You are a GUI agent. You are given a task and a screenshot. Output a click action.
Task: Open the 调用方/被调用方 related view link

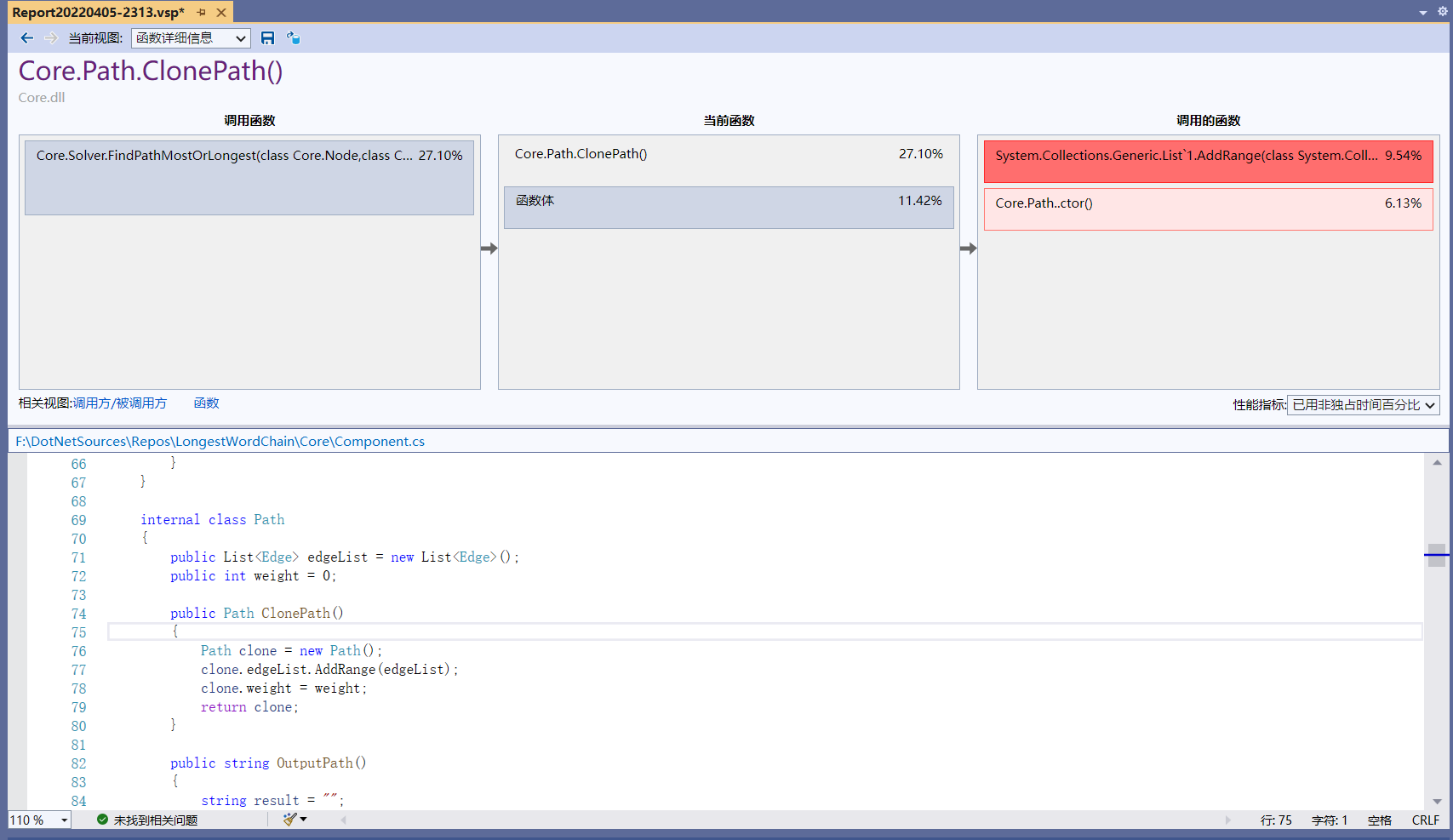point(120,403)
